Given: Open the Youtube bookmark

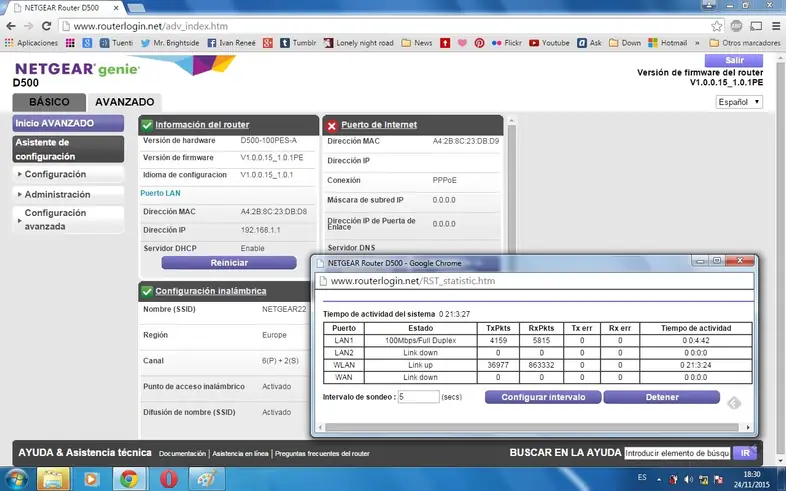Looking at the screenshot, I should tap(549, 43).
